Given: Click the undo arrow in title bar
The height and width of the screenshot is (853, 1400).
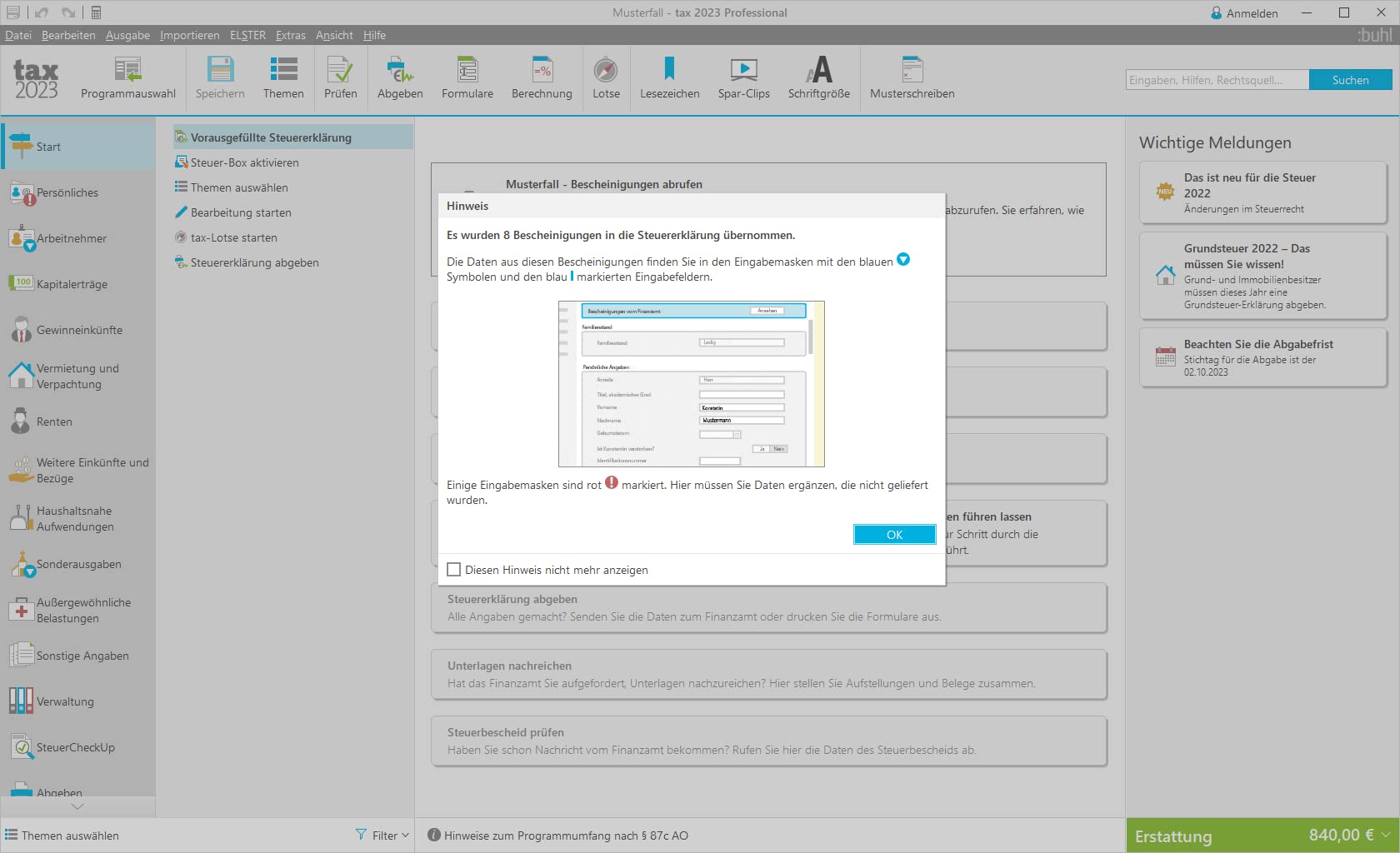Looking at the screenshot, I should pos(42,12).
